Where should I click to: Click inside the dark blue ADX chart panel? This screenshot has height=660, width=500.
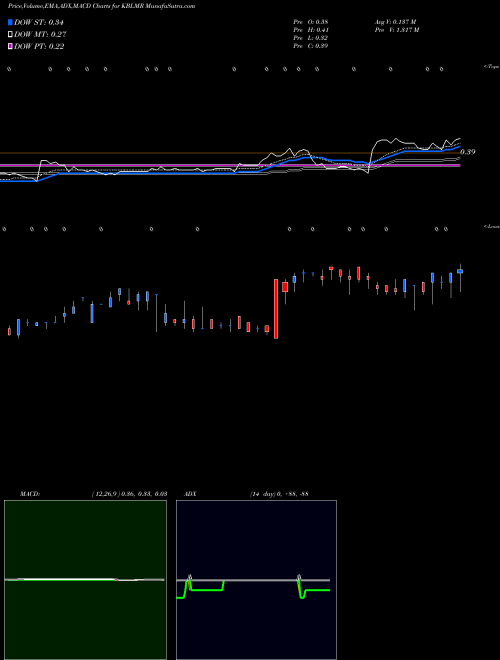pyautogui.click(x=256, y=580)
